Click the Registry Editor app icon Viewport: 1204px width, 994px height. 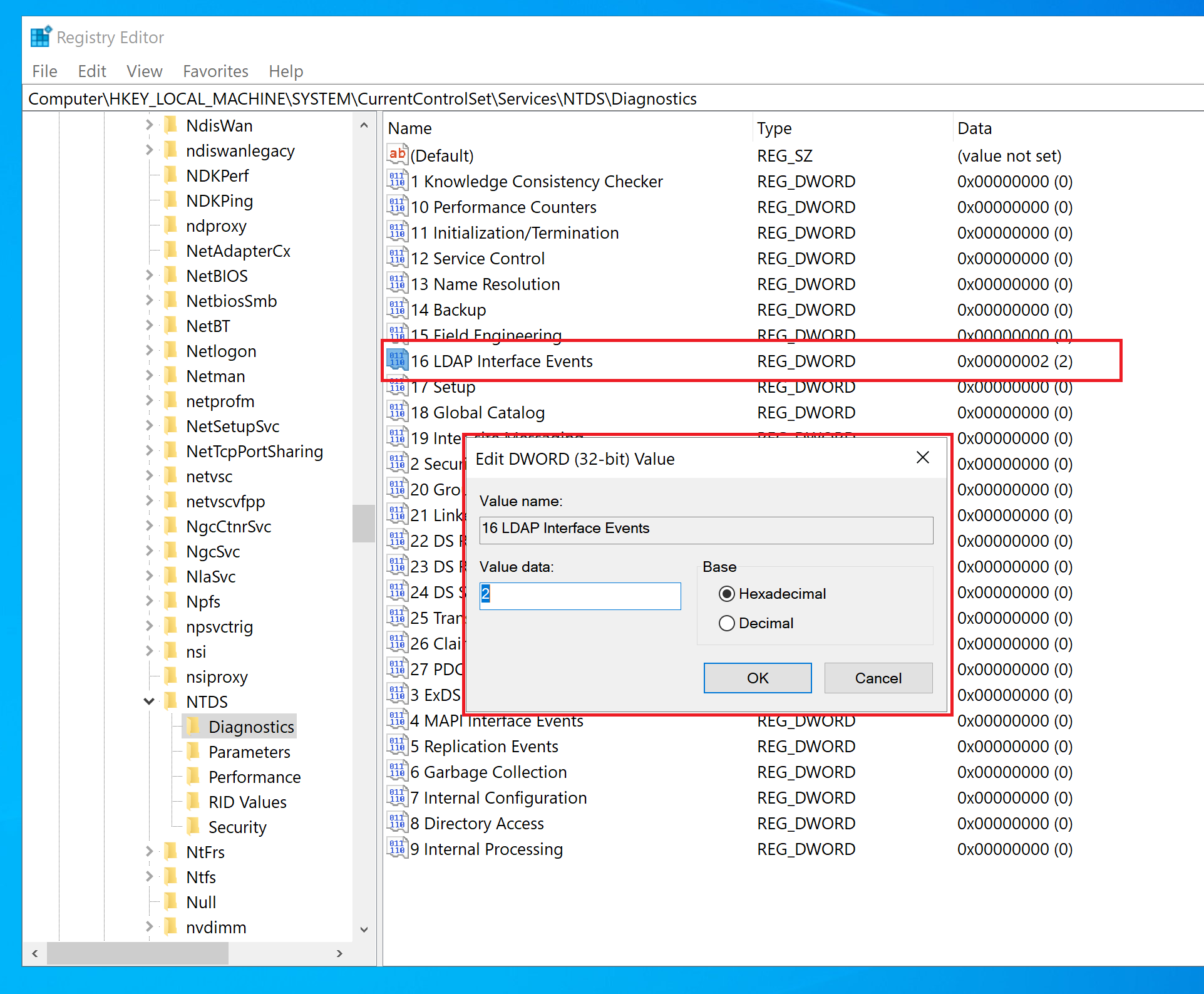(x=41, y=37)
